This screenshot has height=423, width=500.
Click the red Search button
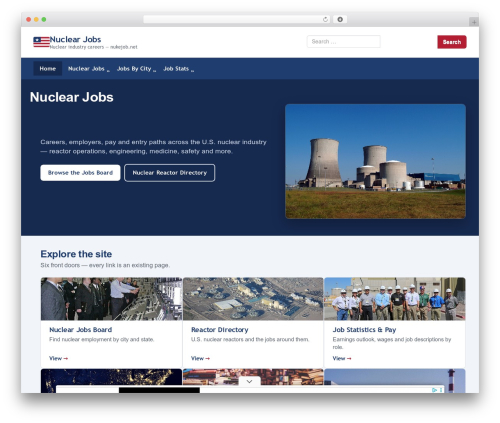pyautogui.click(x=452, y=42)
